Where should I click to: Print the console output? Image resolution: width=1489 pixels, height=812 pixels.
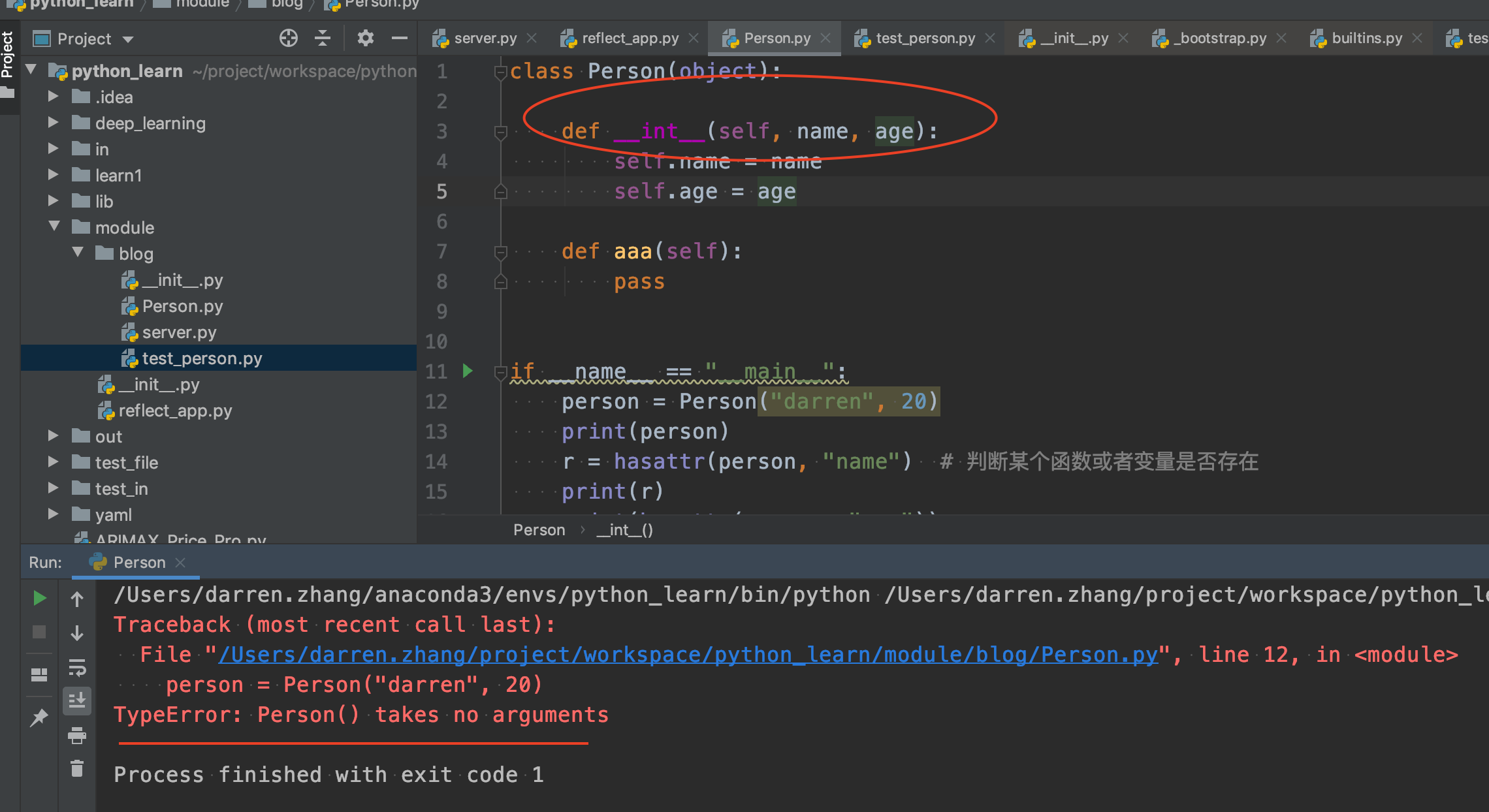tap(77, 736)
